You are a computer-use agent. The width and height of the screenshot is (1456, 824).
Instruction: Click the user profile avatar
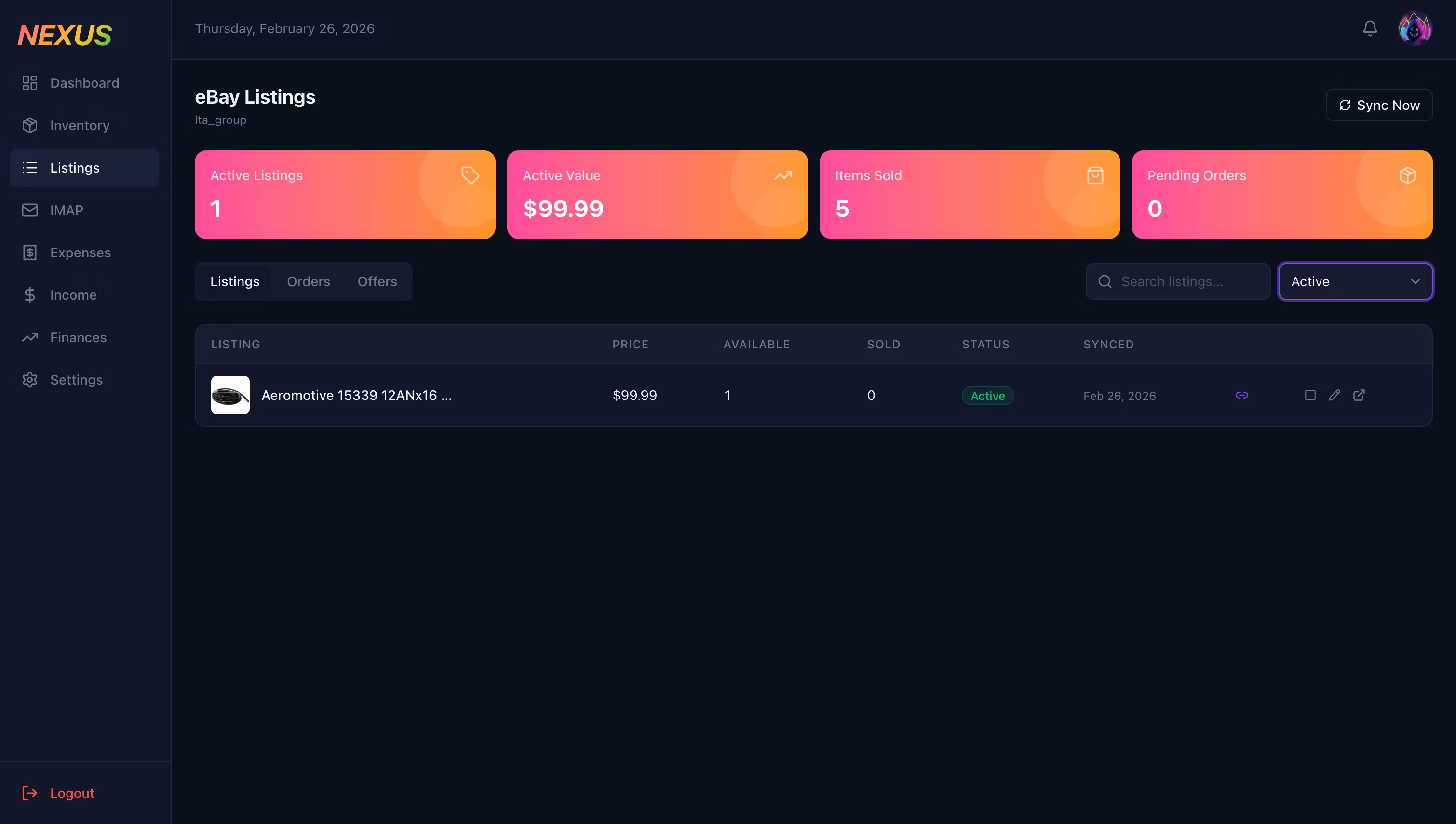pos(1415,28)
